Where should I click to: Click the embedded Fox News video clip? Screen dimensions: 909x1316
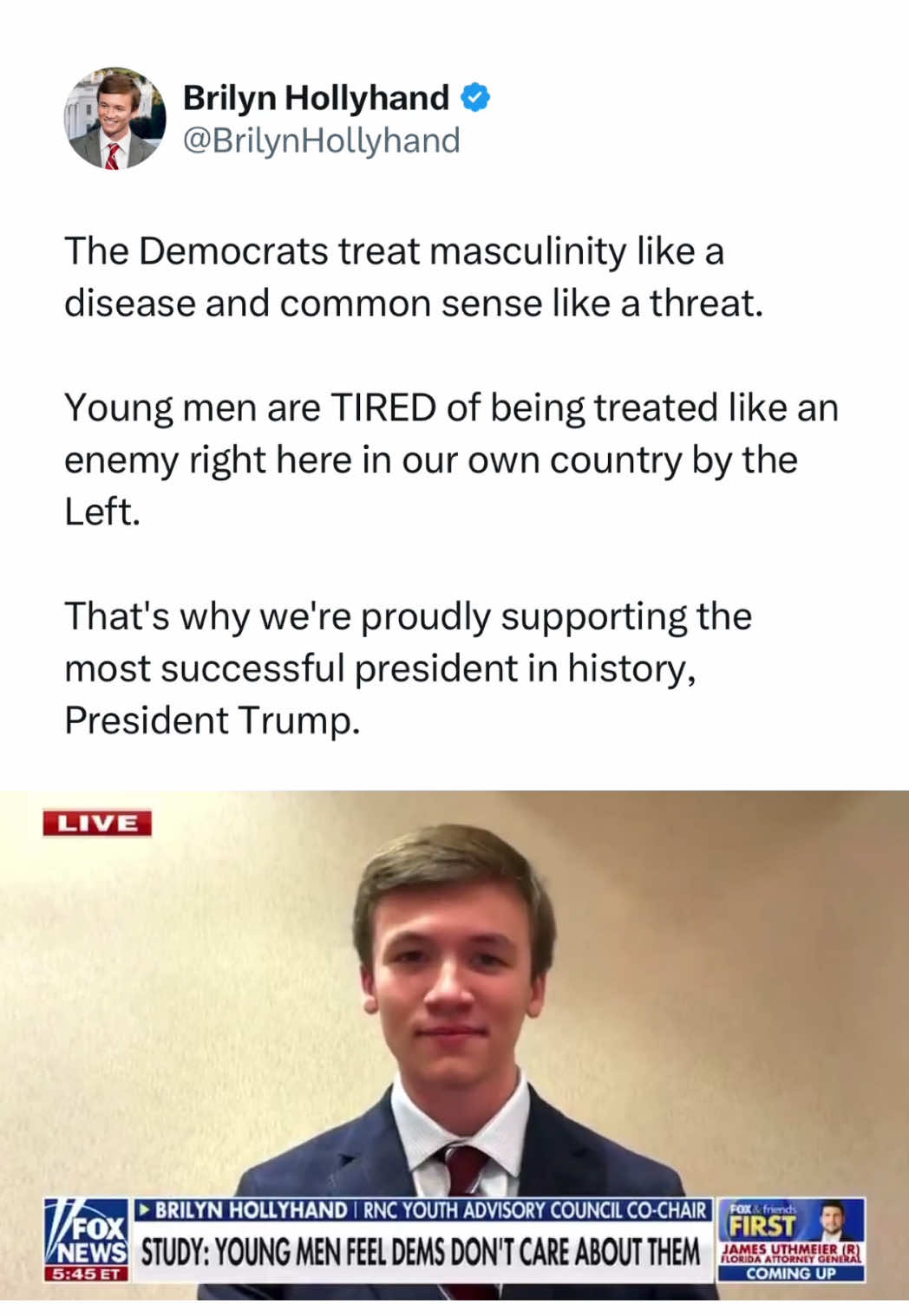(x=454, y=1045)
